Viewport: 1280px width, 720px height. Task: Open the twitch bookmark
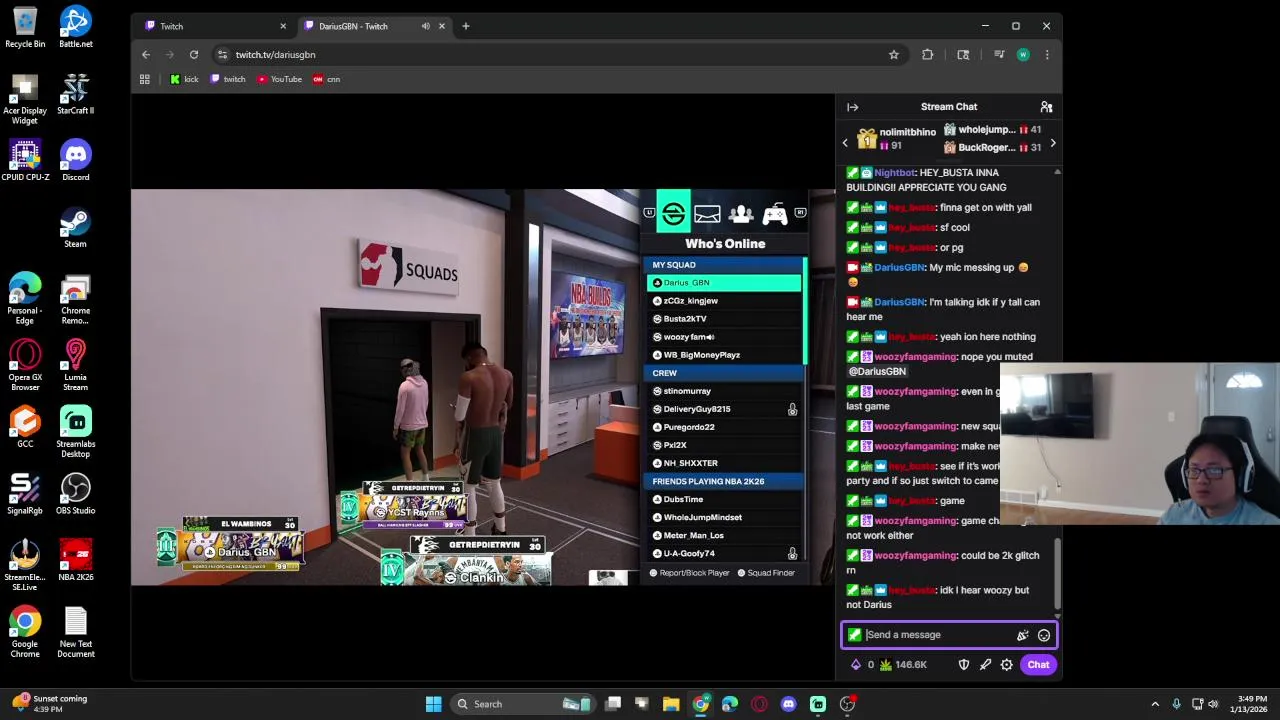(228, 79)
